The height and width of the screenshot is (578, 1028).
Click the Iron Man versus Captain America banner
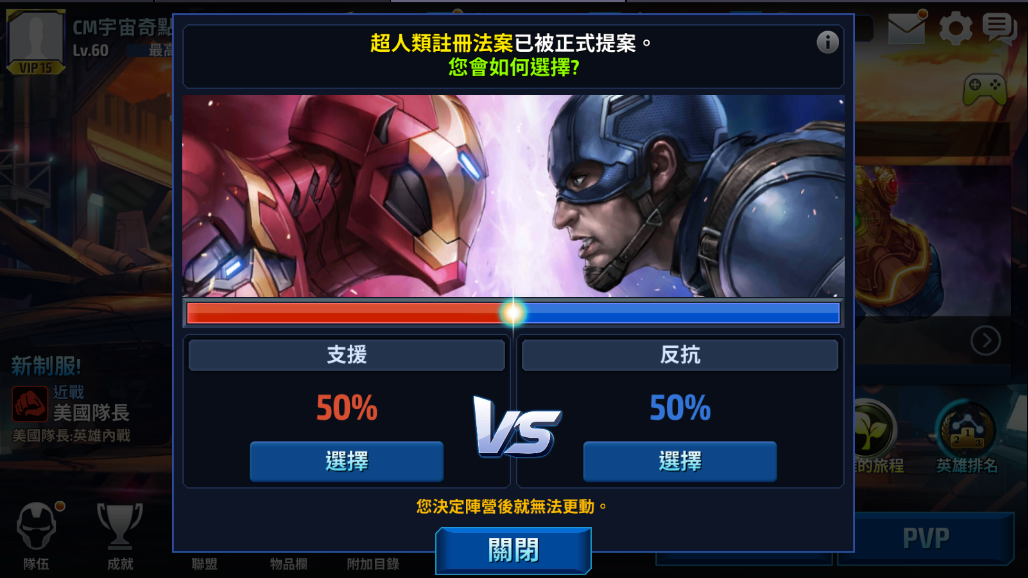click(x=513, y=196)
